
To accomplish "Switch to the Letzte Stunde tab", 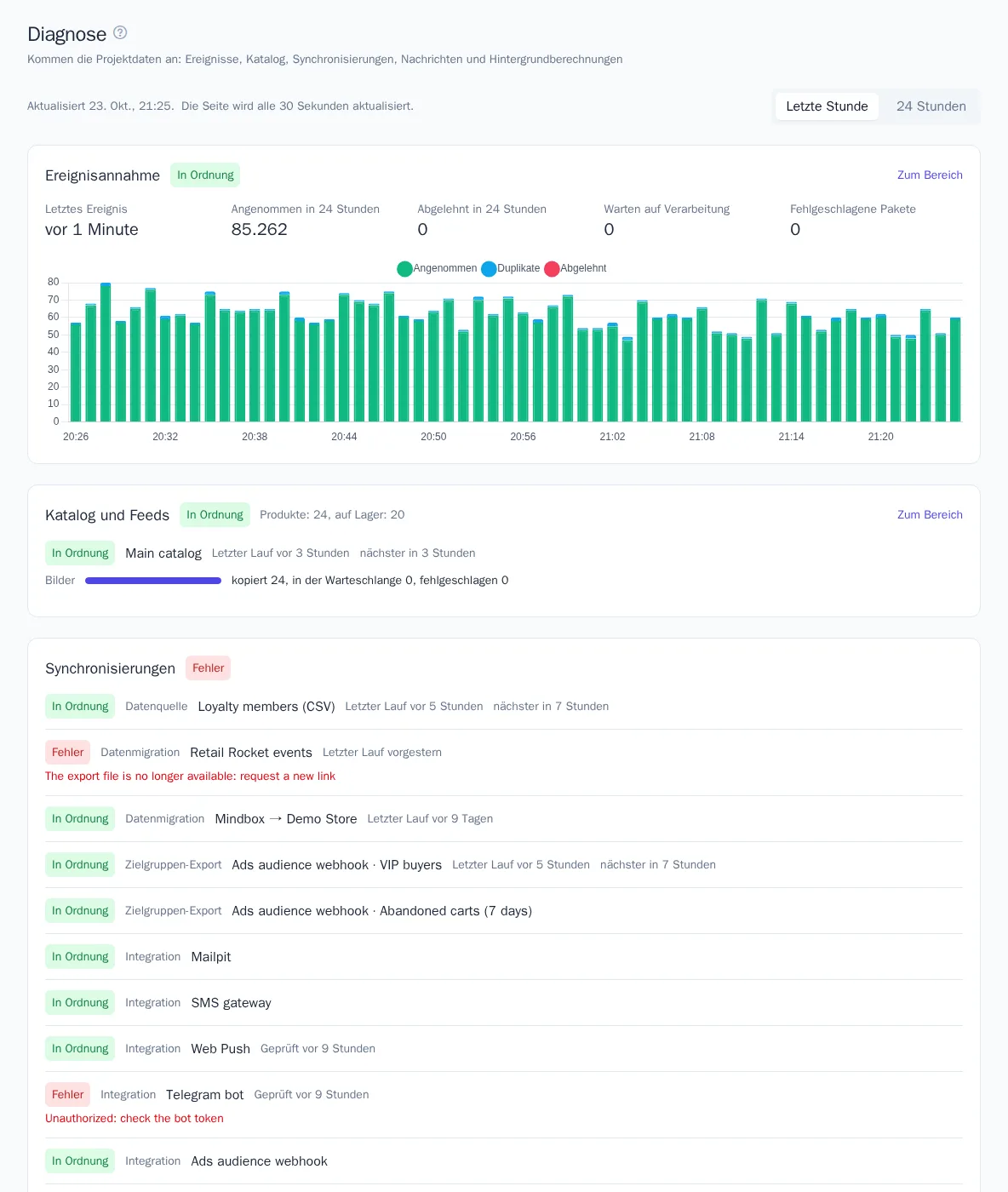I will click(x=827, y=106).
